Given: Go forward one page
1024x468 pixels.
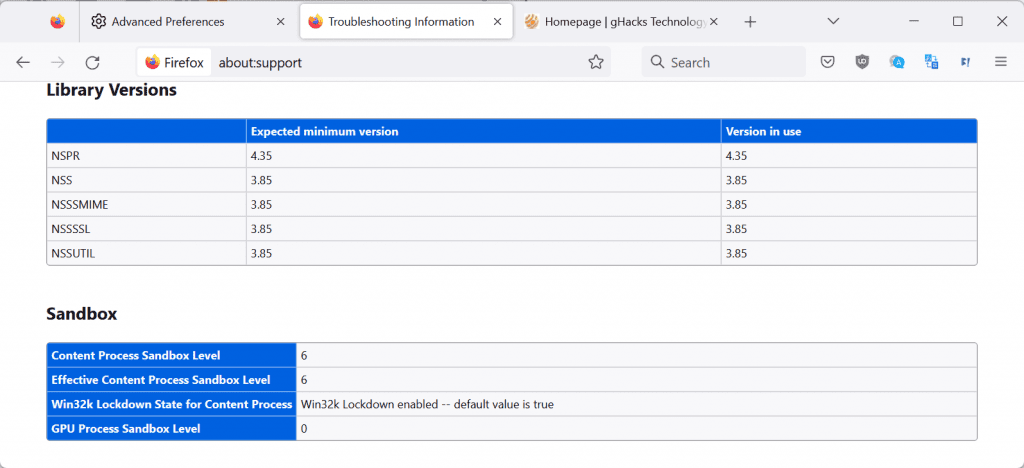Looking at the screenshot, I should pos(58,62).
